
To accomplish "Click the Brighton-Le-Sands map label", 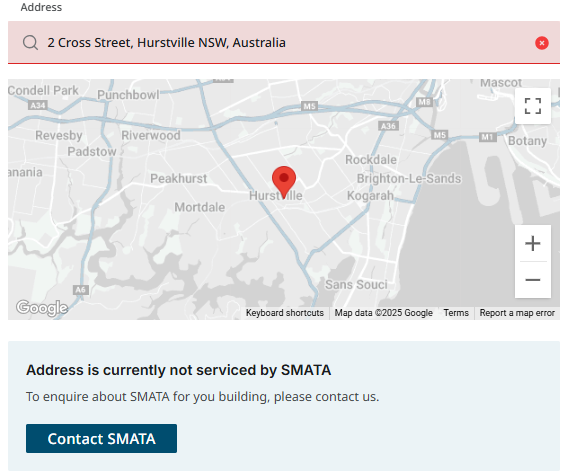I will click(409, 178).
